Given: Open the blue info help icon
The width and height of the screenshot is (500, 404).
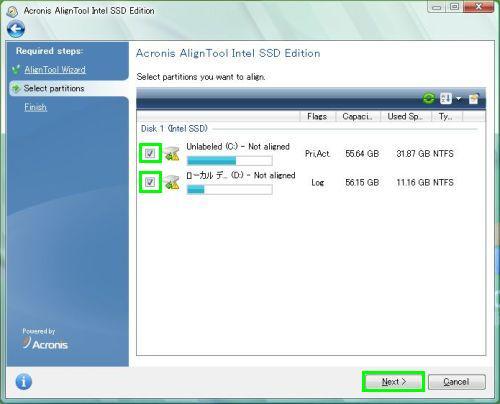Looking at the screenshot, I should [24, 382].
